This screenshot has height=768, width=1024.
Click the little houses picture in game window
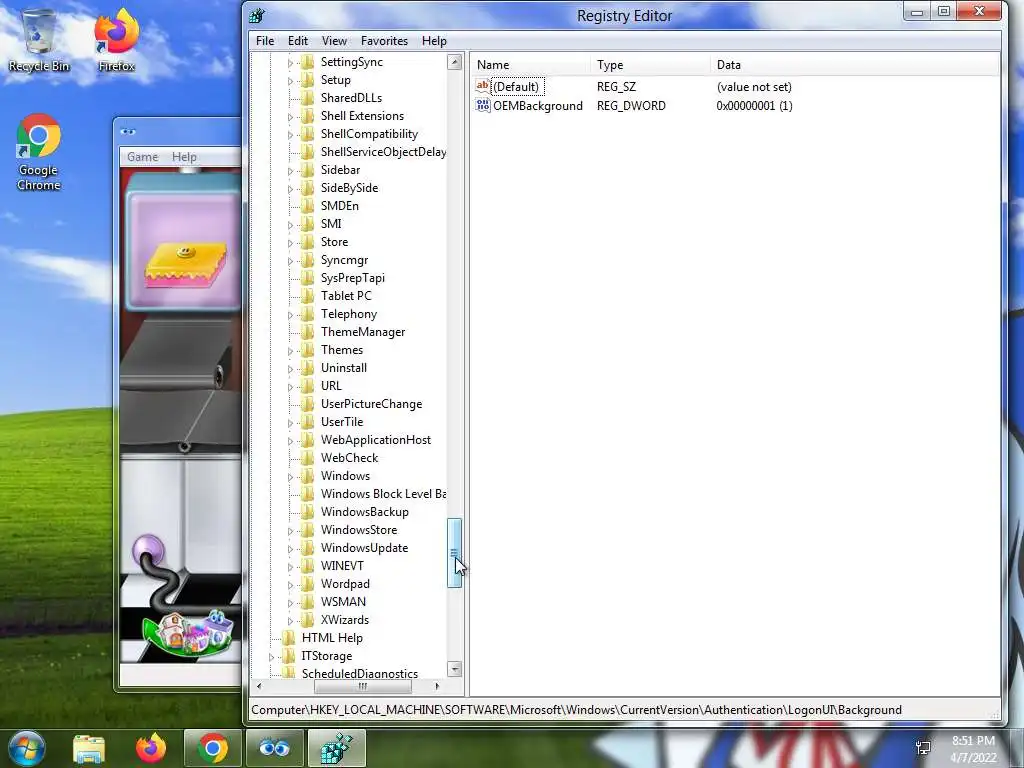191,632
